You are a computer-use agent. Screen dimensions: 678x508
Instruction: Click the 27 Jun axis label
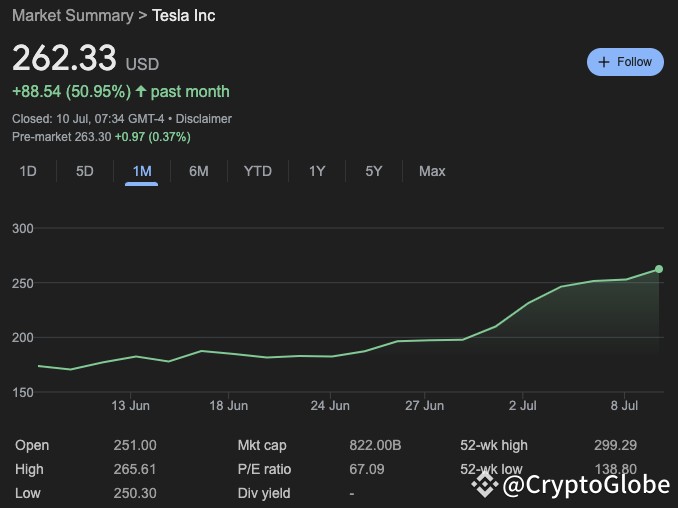424,406
